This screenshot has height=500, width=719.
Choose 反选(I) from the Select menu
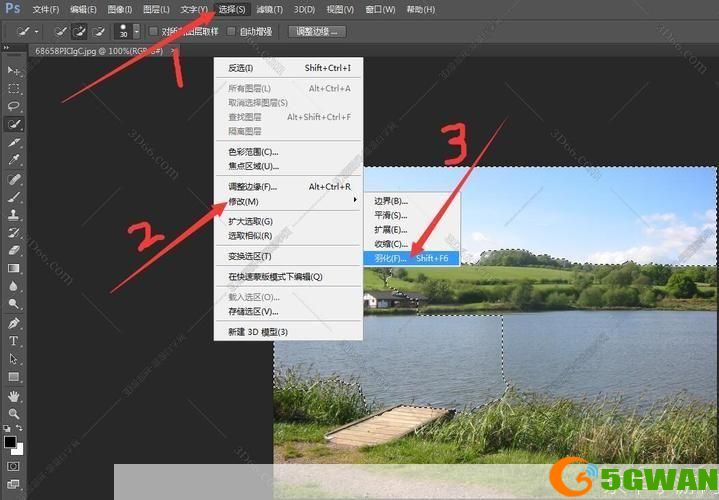pyautogui.click(x=288, y=68)
